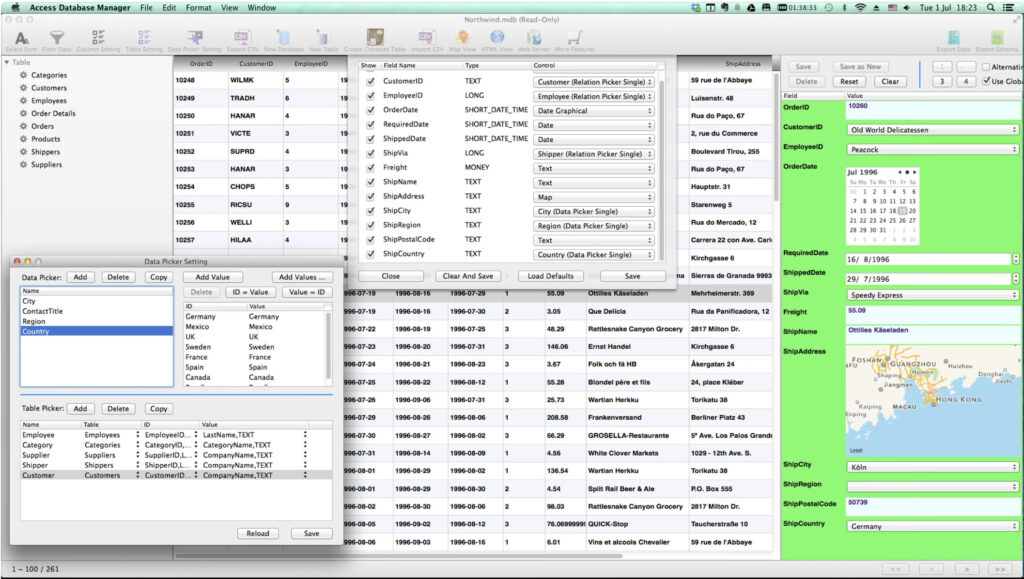
Task: Open the Edit menu
Action: point(169,8)
